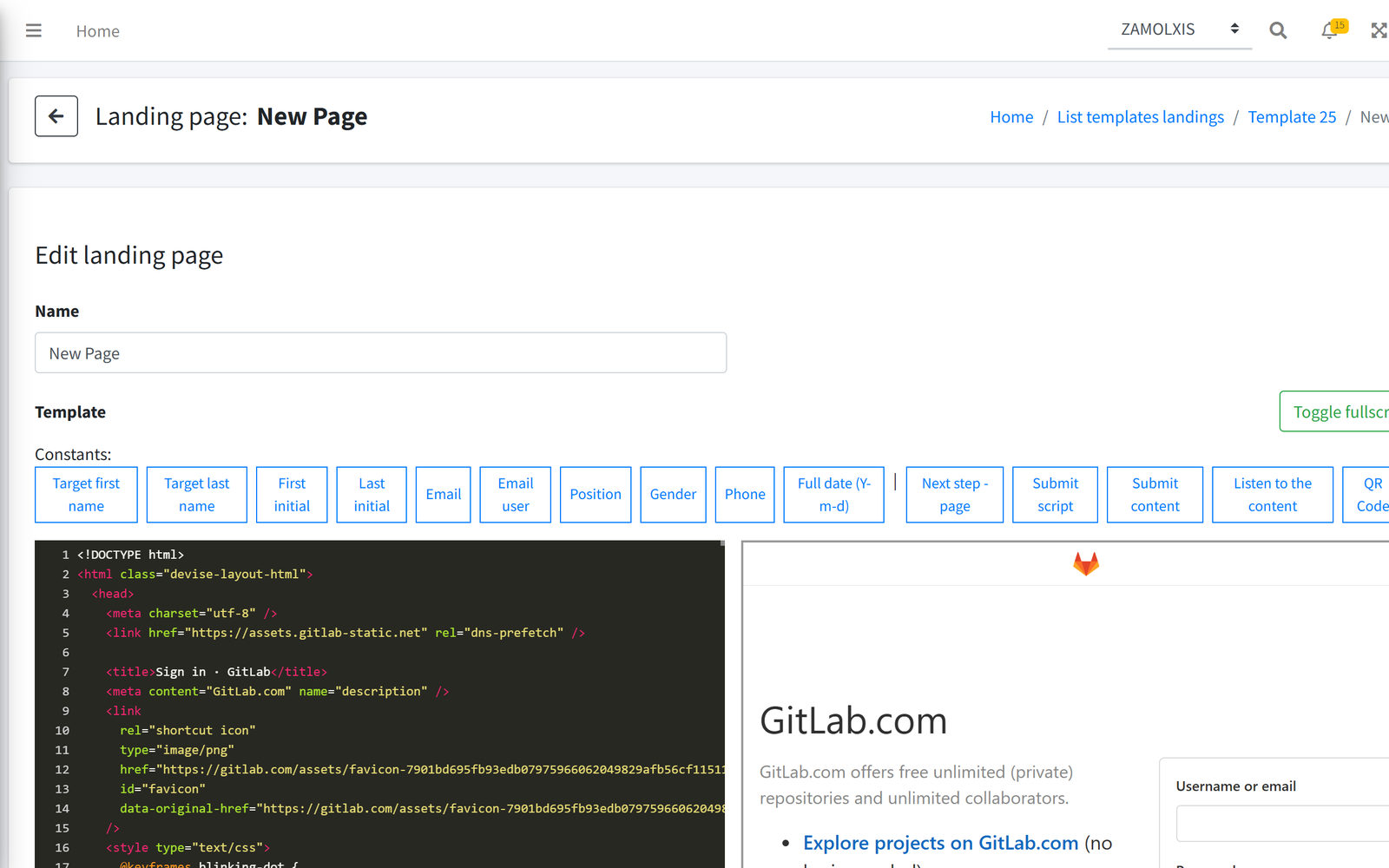Open the hamburger sidebar menu

(x=34, y=30)
